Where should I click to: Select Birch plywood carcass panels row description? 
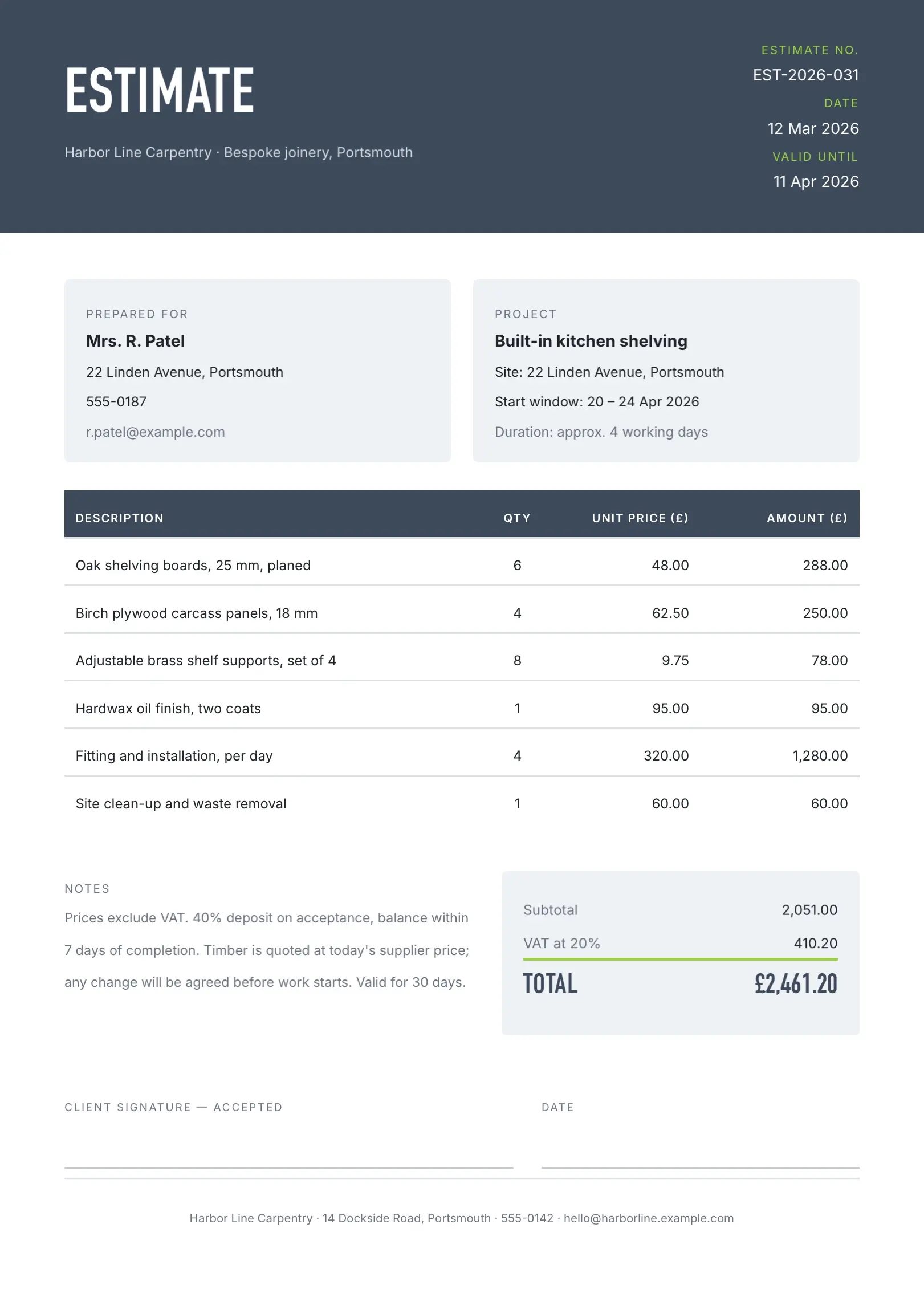pos(197,613)
